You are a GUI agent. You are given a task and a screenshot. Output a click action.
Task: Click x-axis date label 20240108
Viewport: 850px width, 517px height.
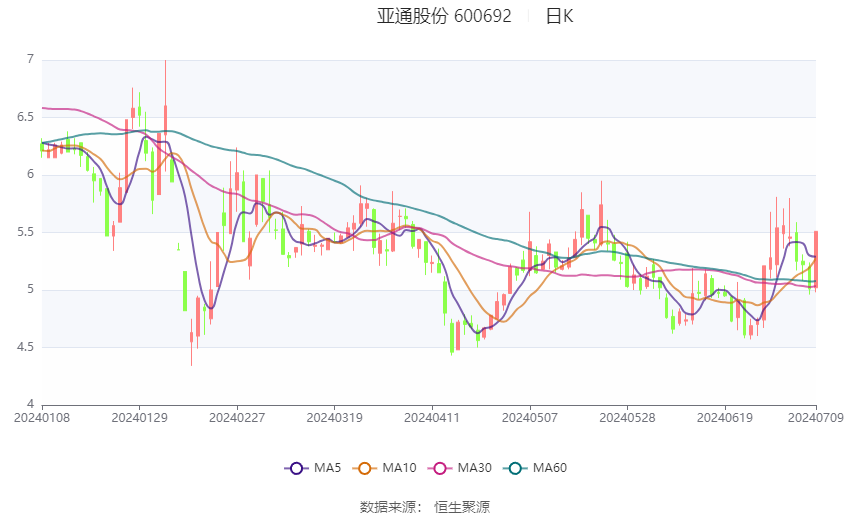(42, 418)
